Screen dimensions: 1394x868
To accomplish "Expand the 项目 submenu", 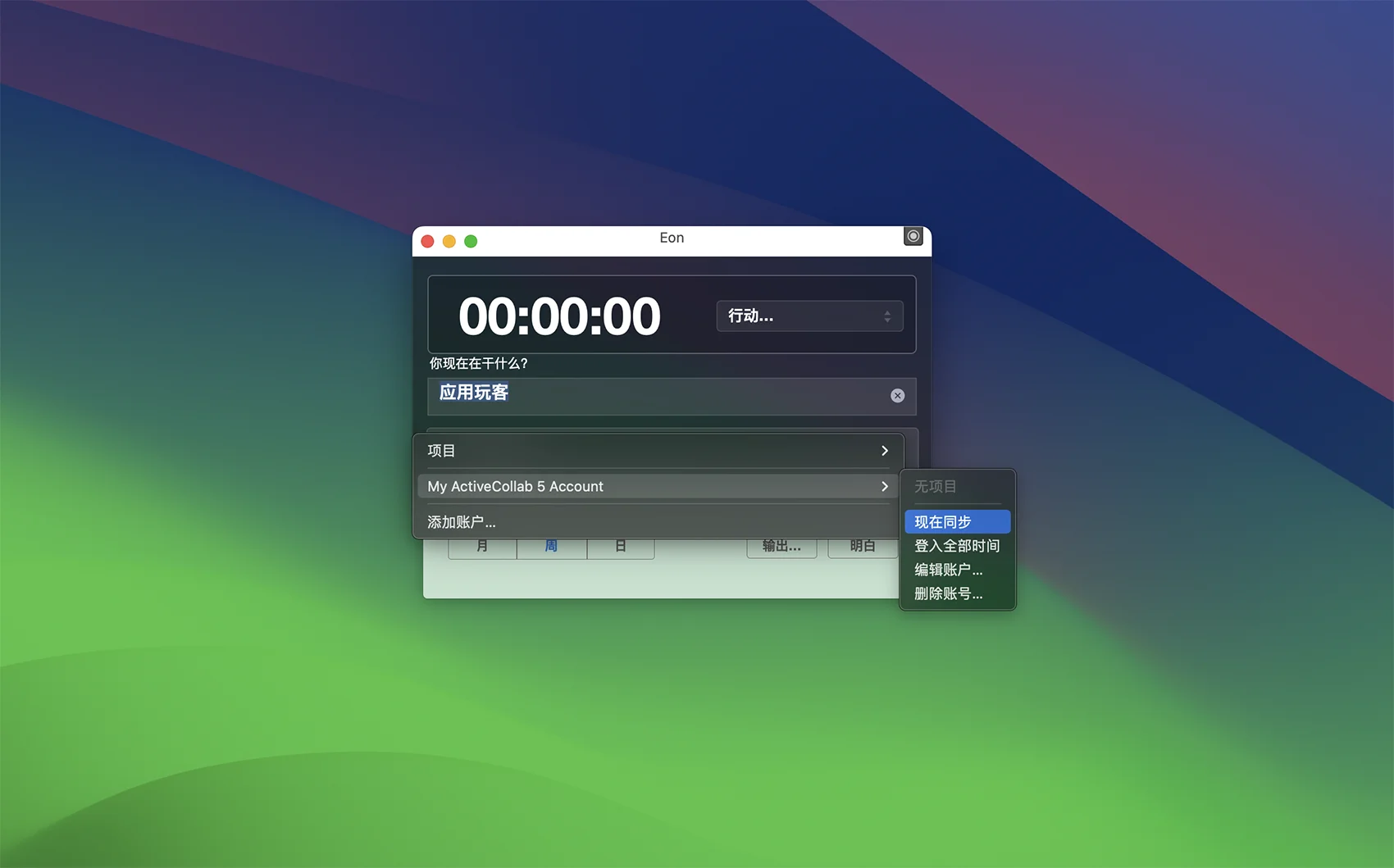I will click(658, 451).
